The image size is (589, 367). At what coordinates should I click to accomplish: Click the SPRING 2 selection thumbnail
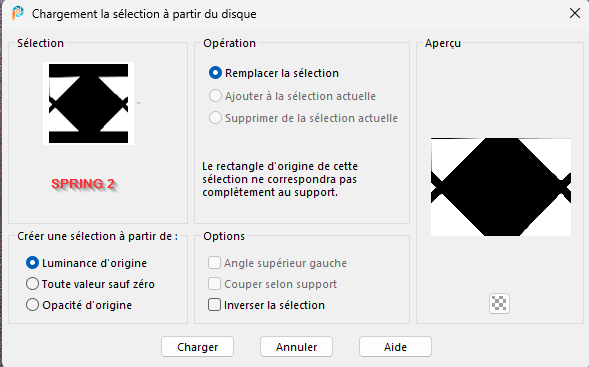[x=88, y=103]
